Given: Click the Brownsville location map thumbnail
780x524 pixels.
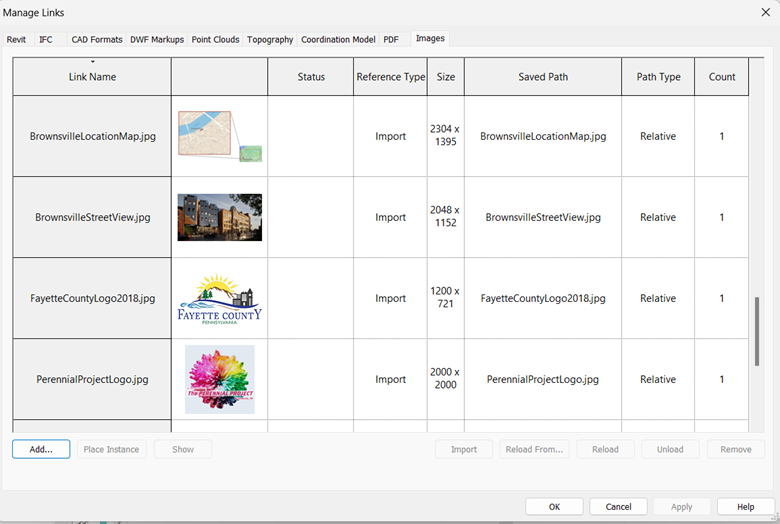Looking at the screenshot, I should (x=220, y=136).
